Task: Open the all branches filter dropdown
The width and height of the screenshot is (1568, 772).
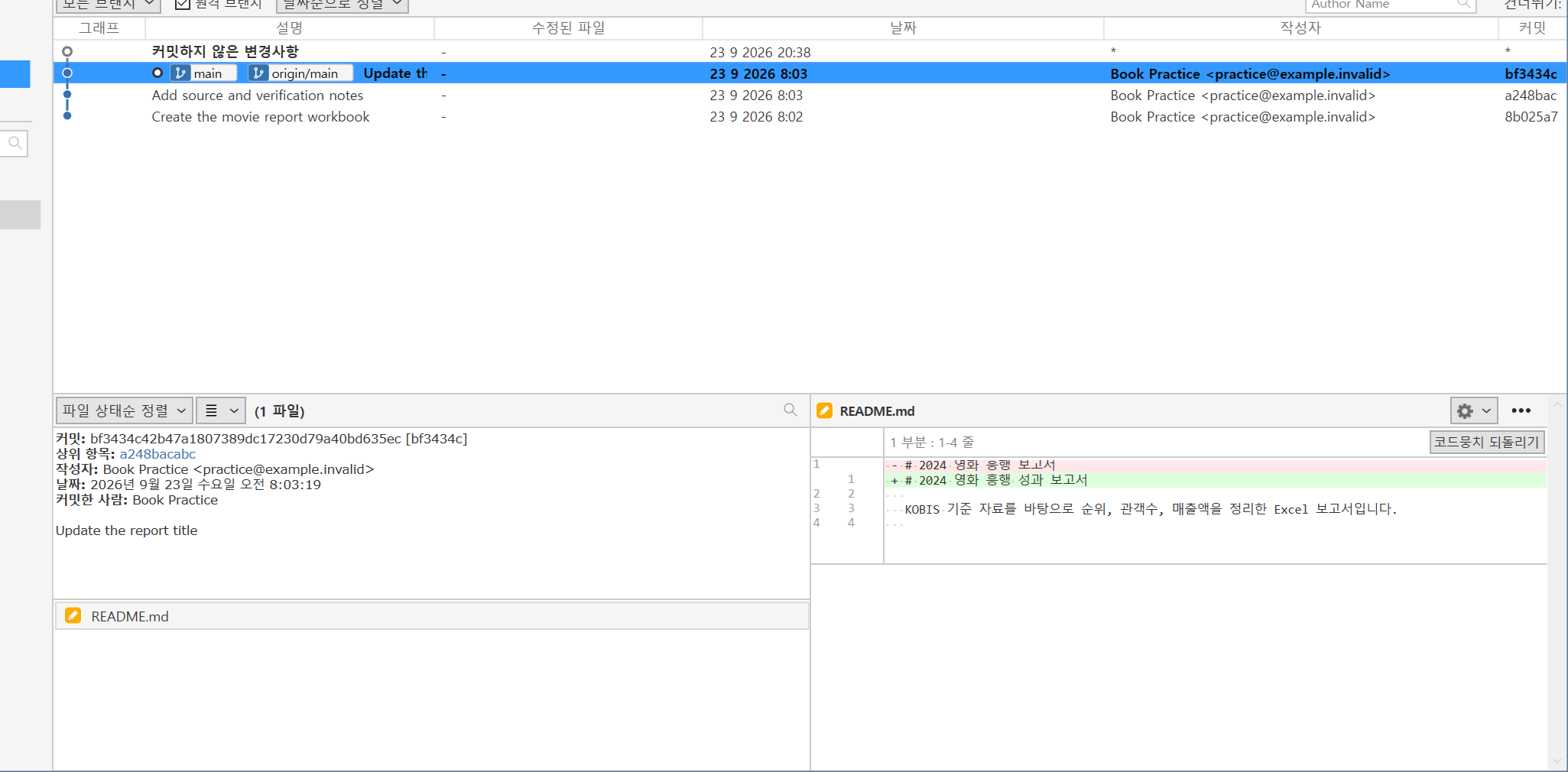Action: pos(108,5)
